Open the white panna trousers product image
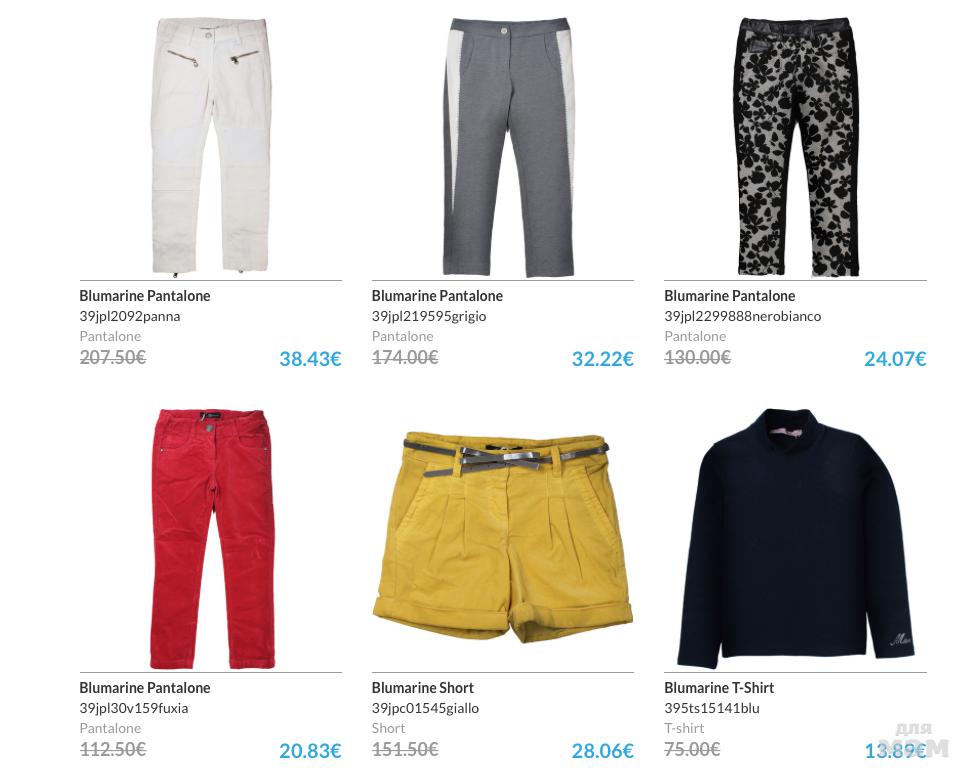The width and height of the screenshot is (964, 772). [211, 146]
